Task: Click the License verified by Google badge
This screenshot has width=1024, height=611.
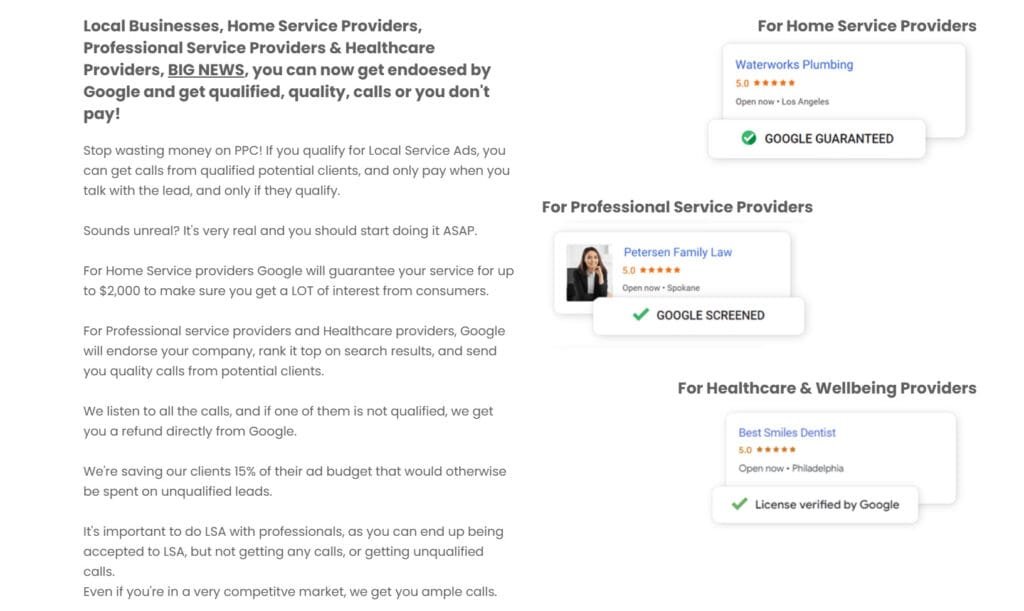Action: coord(826,504)
